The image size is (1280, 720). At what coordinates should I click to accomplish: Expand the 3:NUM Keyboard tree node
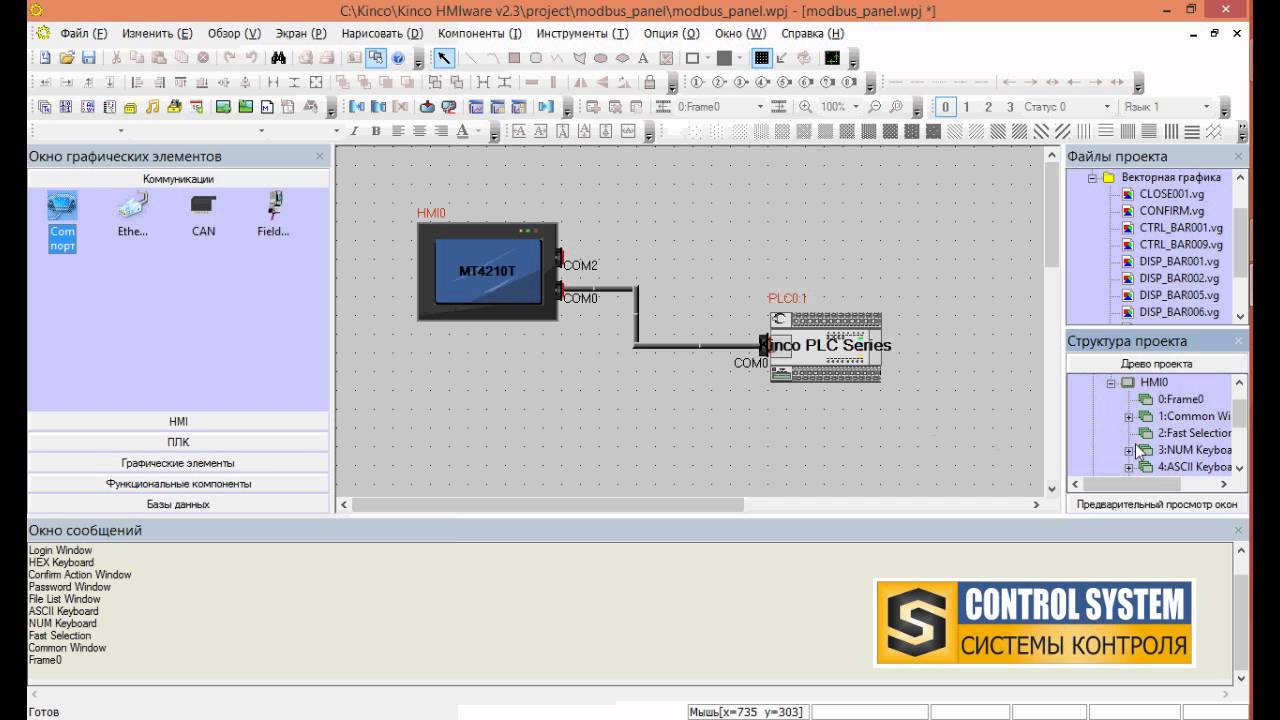click(x=1128, y=451)
